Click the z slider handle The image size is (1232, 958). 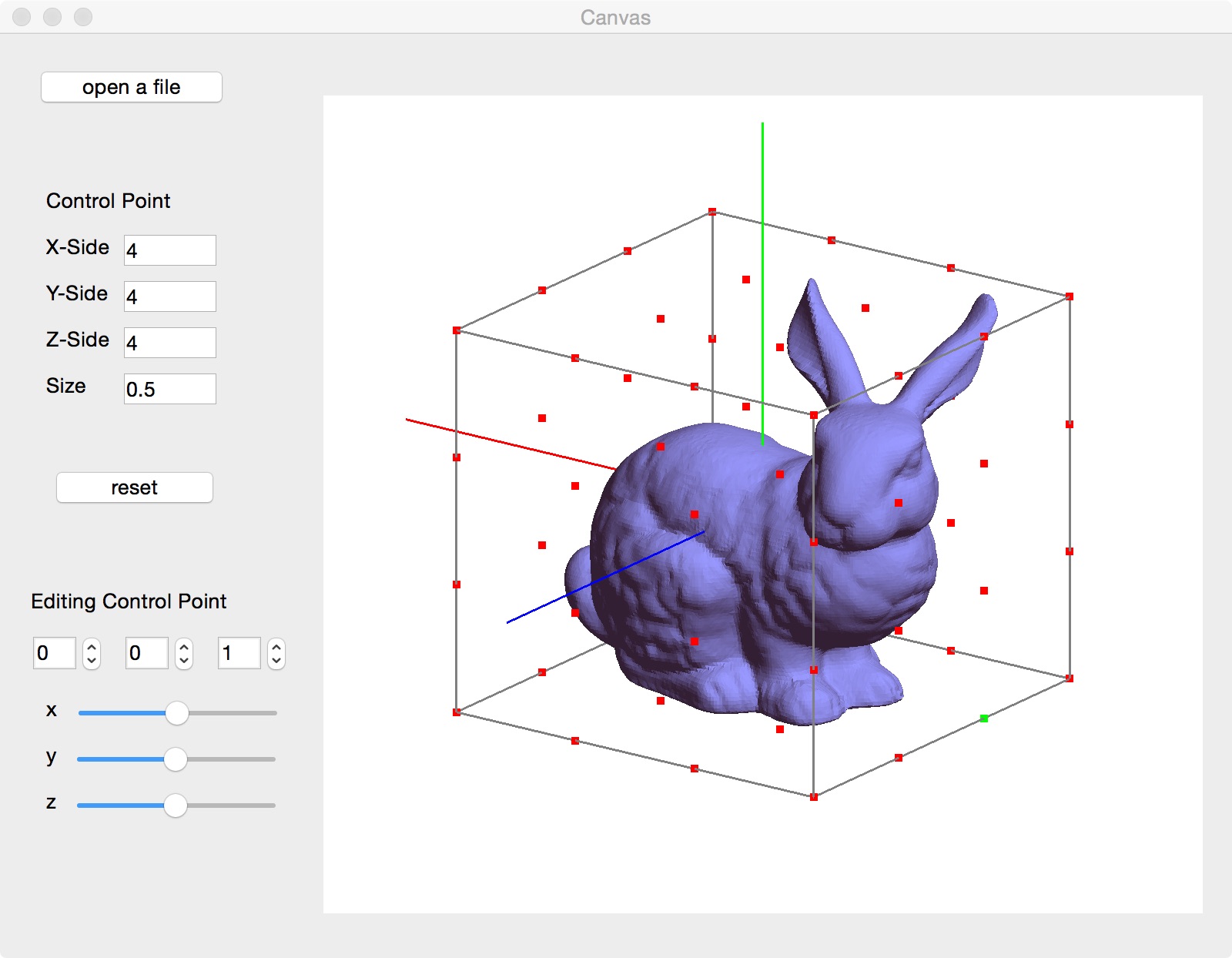(x=176, y=806)
